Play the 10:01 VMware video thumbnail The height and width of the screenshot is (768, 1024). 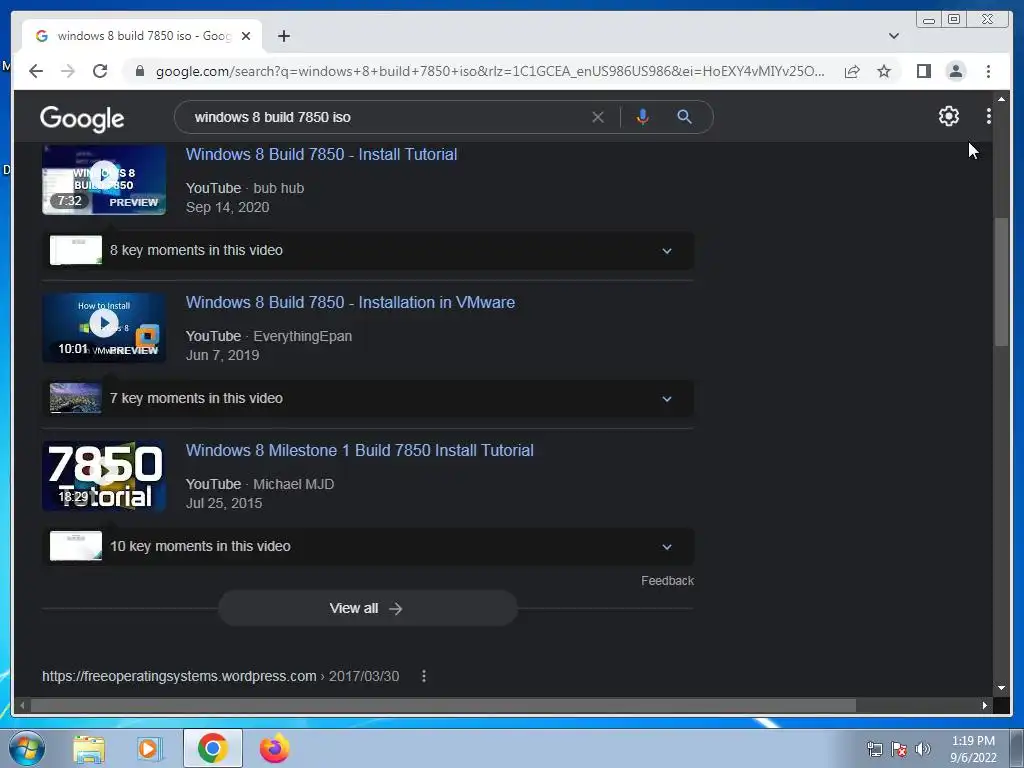[x=104, y=327]
